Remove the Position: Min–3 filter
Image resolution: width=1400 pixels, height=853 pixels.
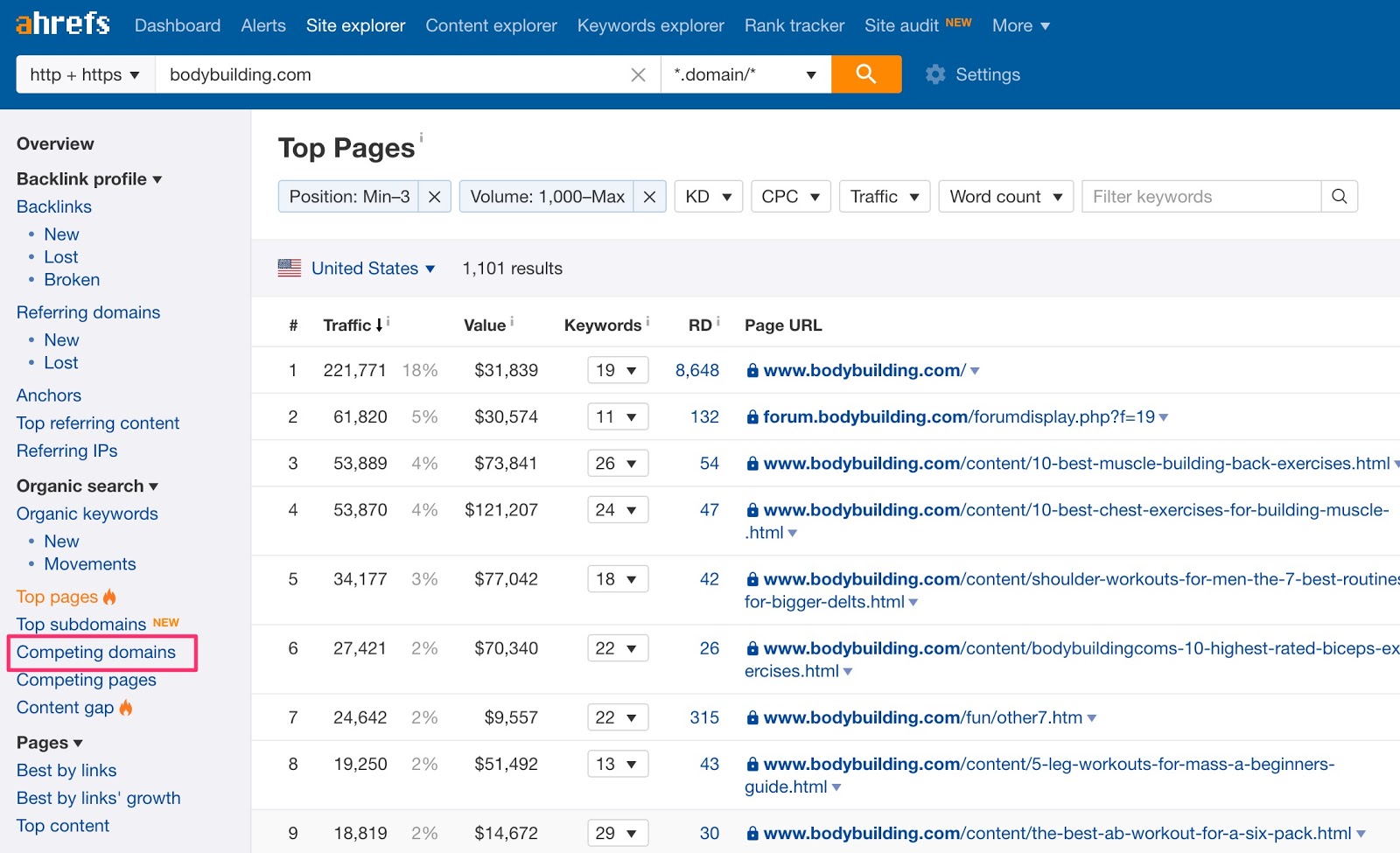coord(434,197)
